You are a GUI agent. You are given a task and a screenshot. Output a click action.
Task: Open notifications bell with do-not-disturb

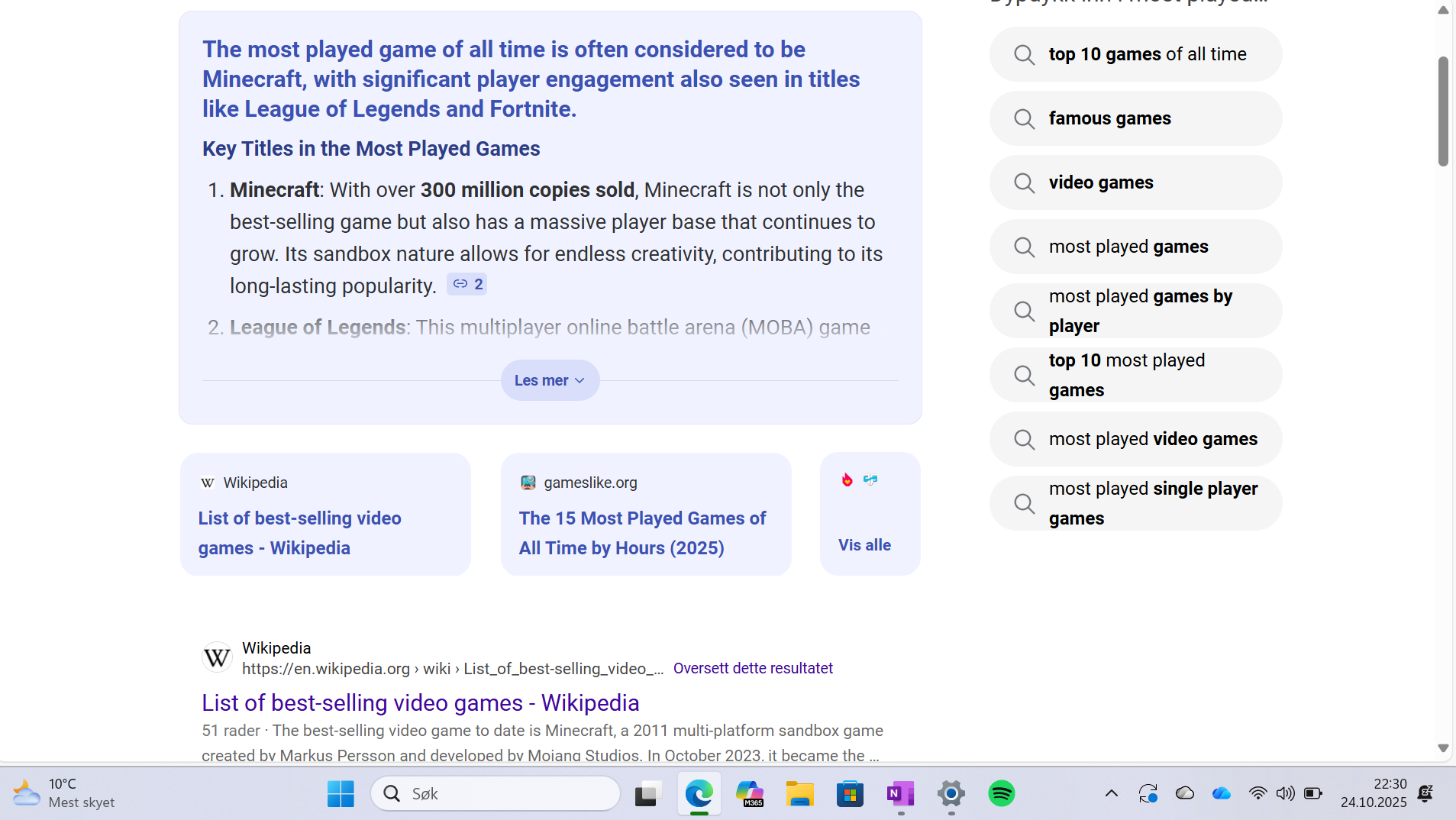tap(1425, 794)
